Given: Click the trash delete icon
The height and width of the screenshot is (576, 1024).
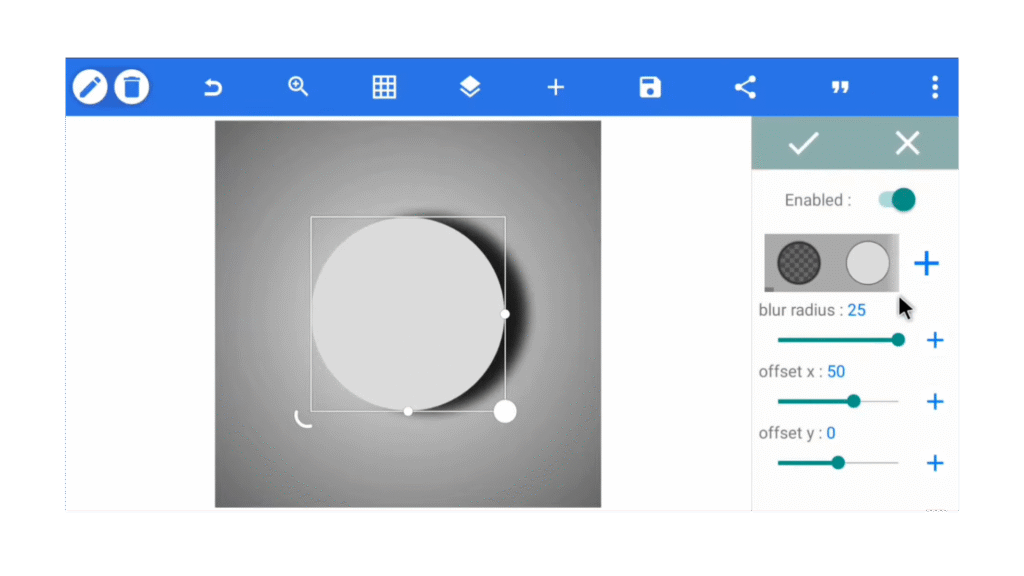Looking at the screenshot, I should pos(131,87).
